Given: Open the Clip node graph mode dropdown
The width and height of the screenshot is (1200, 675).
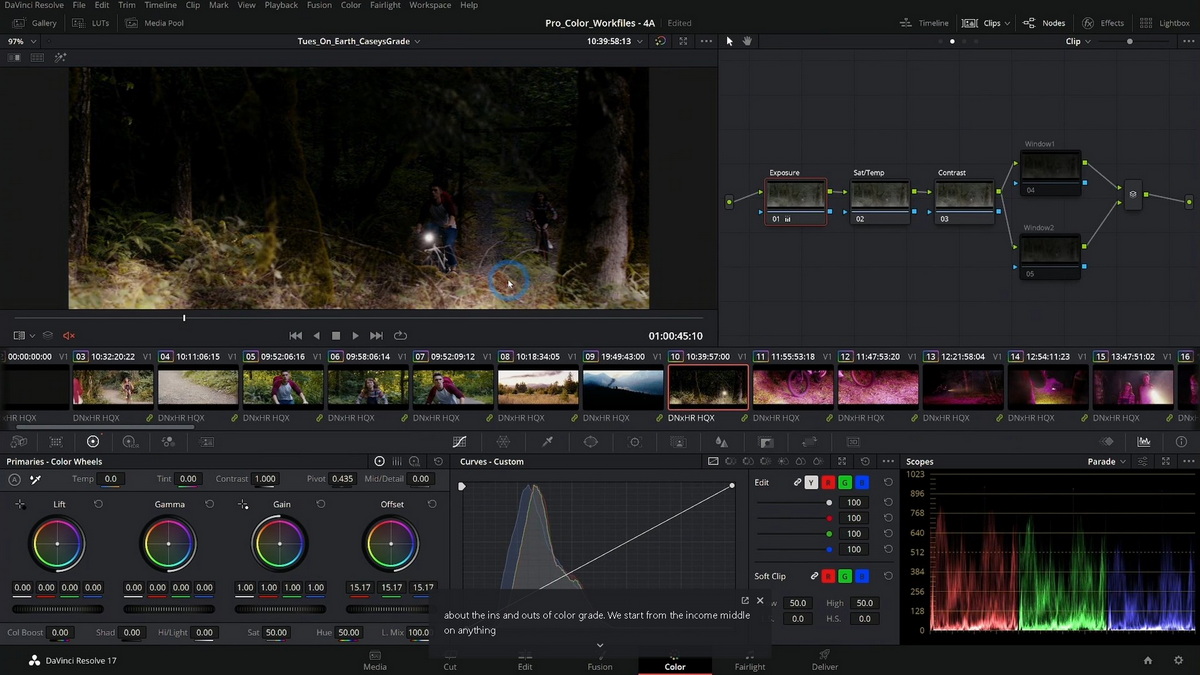Looking at the screenshot, I should pyautogui.click(x=1080, y=41).
